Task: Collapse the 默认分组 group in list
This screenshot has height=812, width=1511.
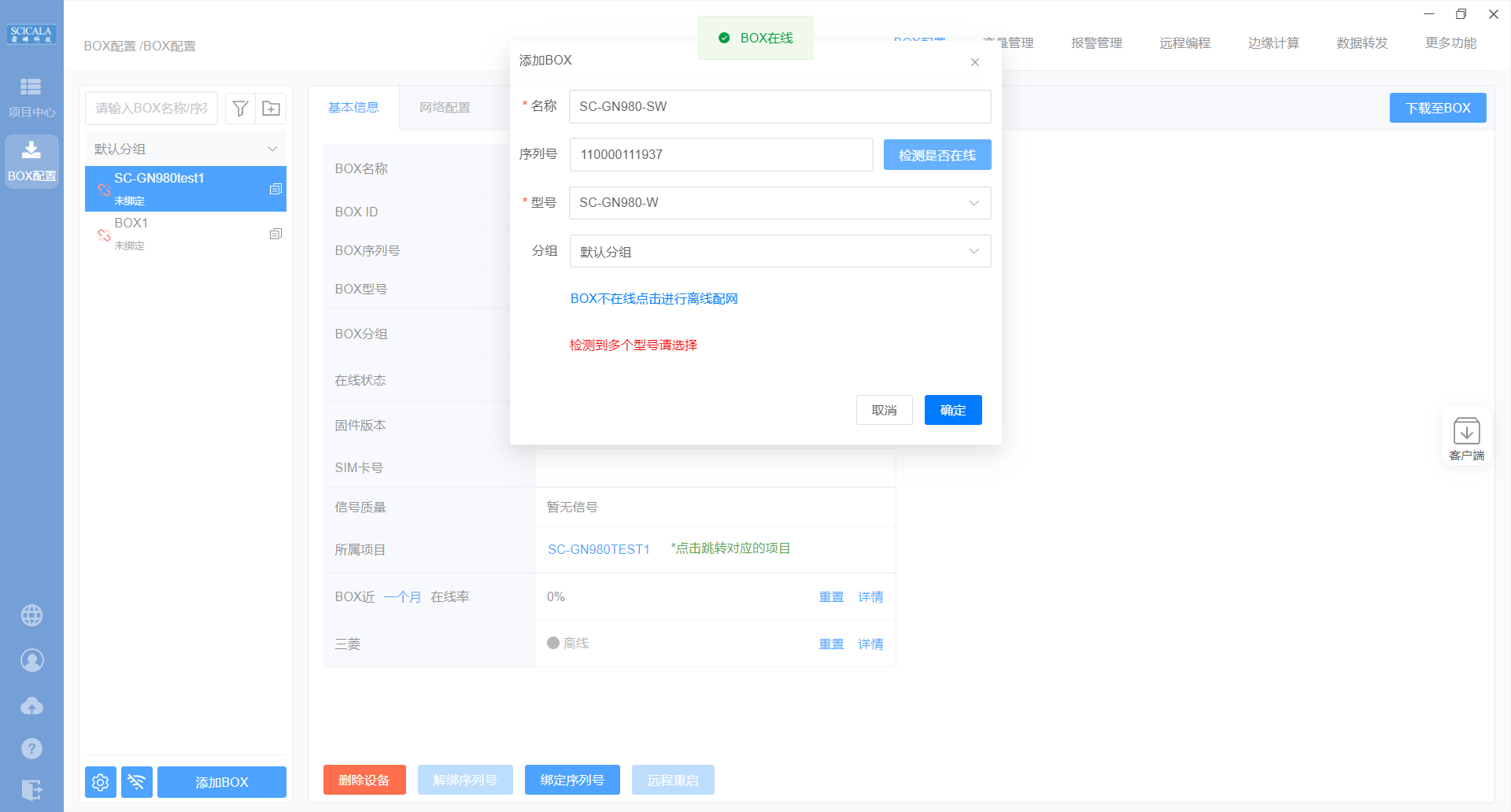Action: click(272, 149)
